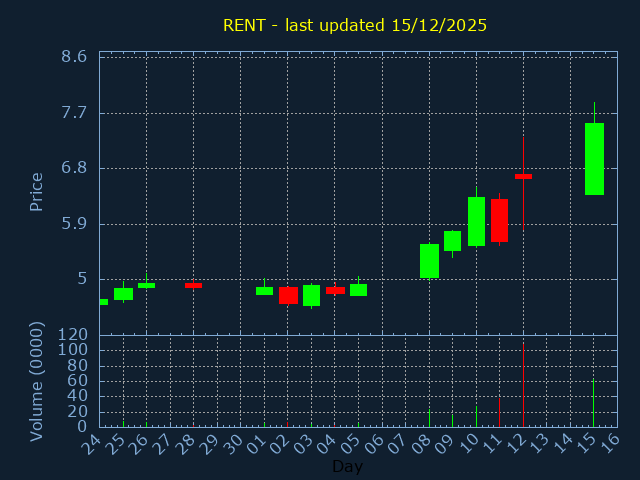Click the volume bar for day 15

594,401
